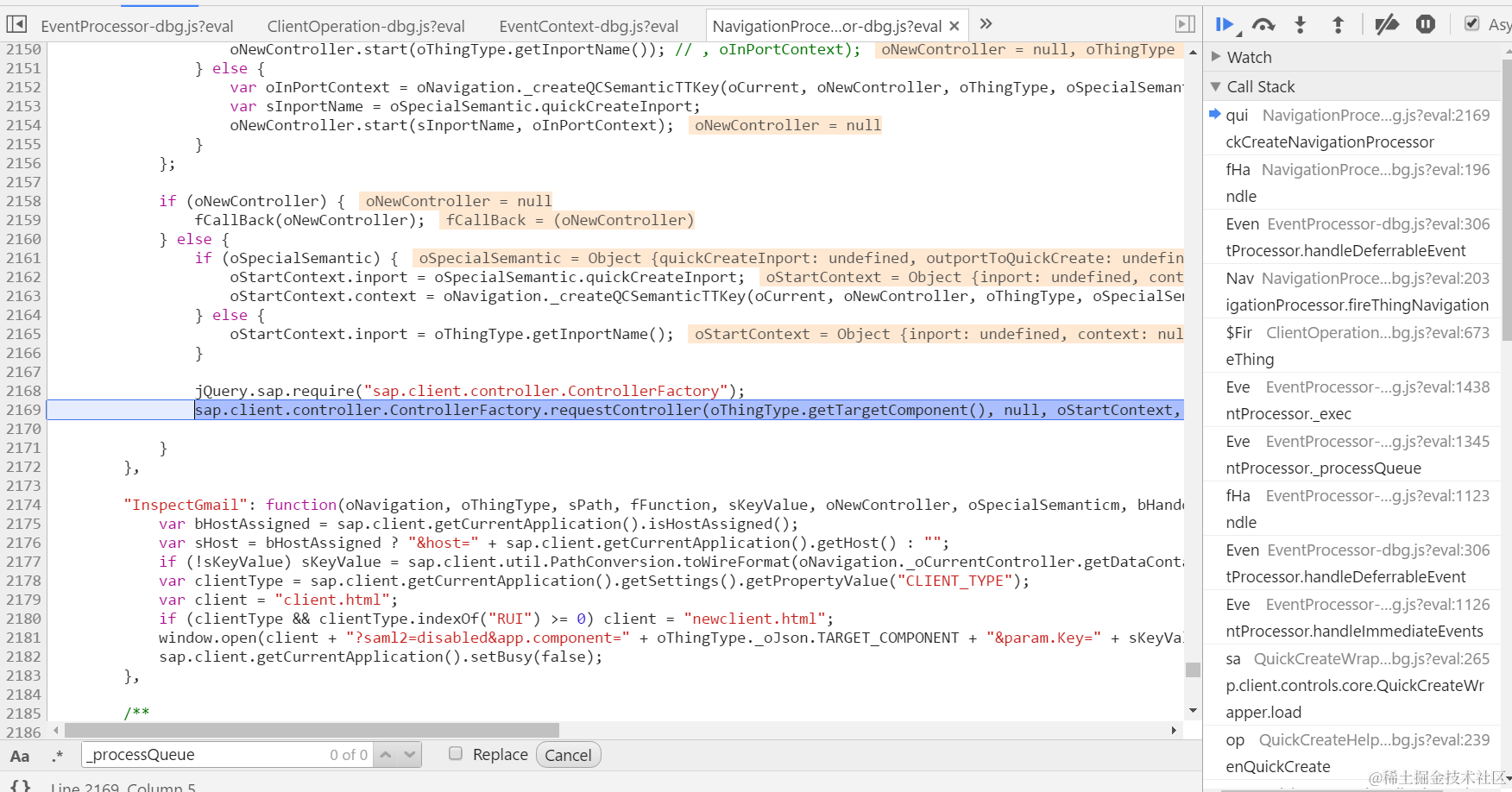Image resolution: width=1512 pixels, height=792 pixels.
Task: Toggle pause on exceptions
Action: pyautogui.click(x=1426, y=25)
